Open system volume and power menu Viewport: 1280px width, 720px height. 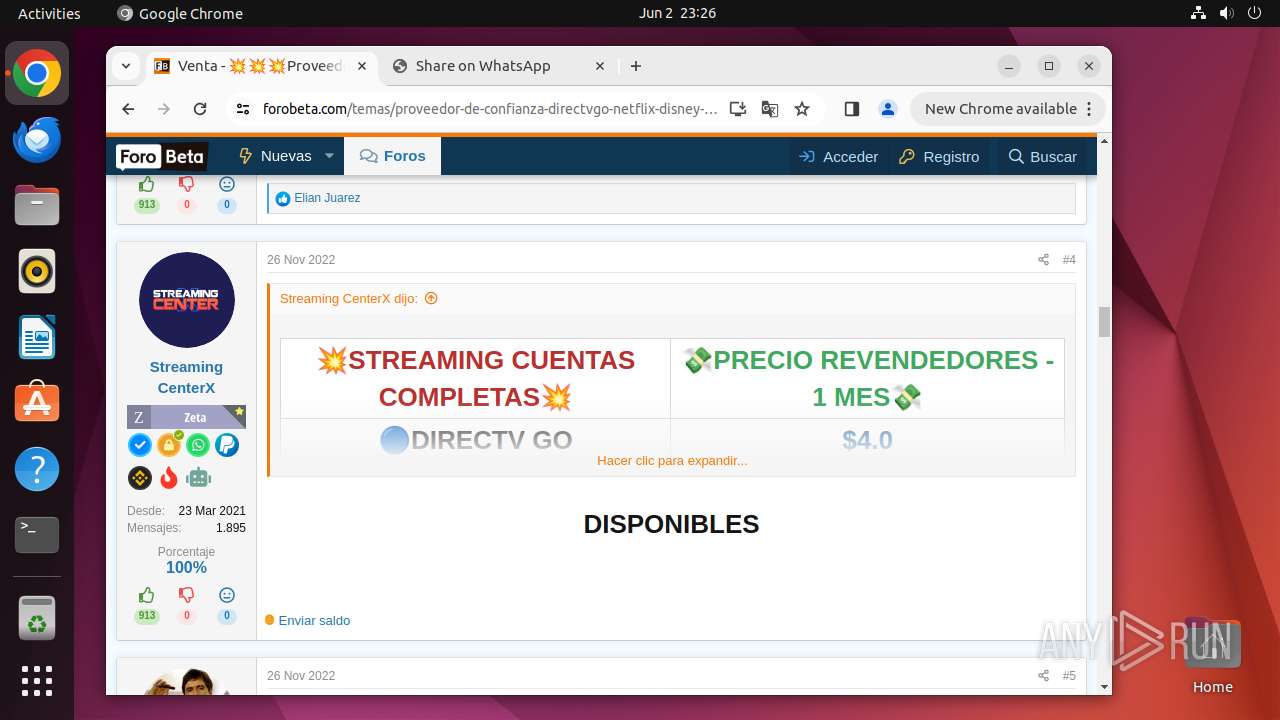1226,13
